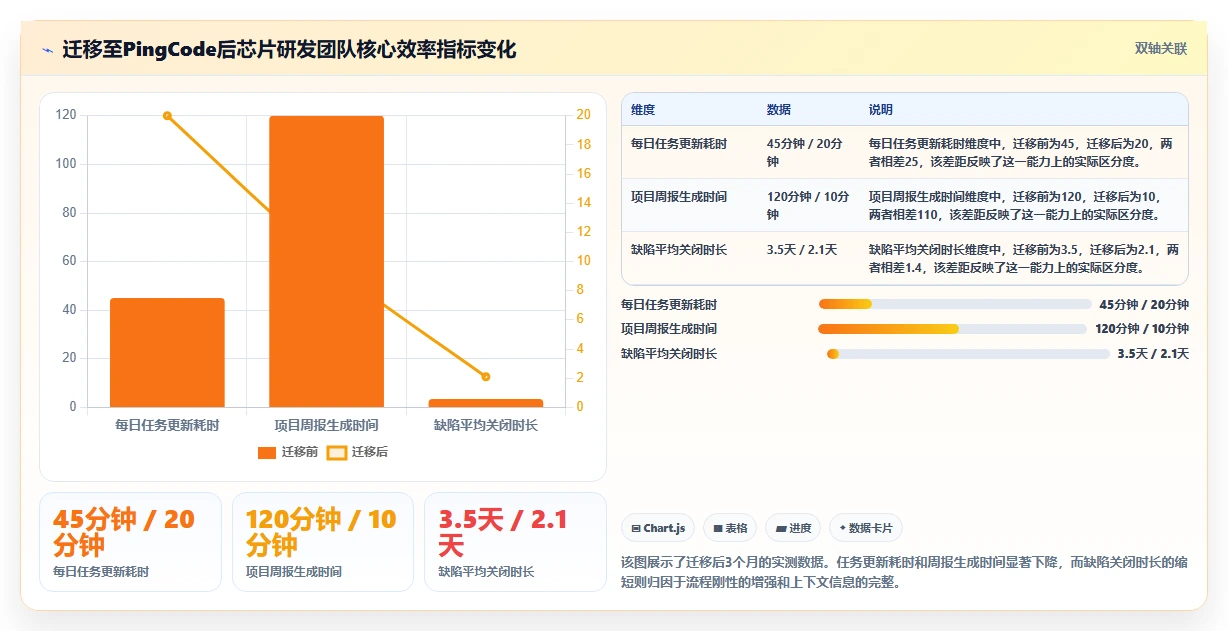Click the 数据 column header
The image size is (1228, 631).
(x=779, y=110)
